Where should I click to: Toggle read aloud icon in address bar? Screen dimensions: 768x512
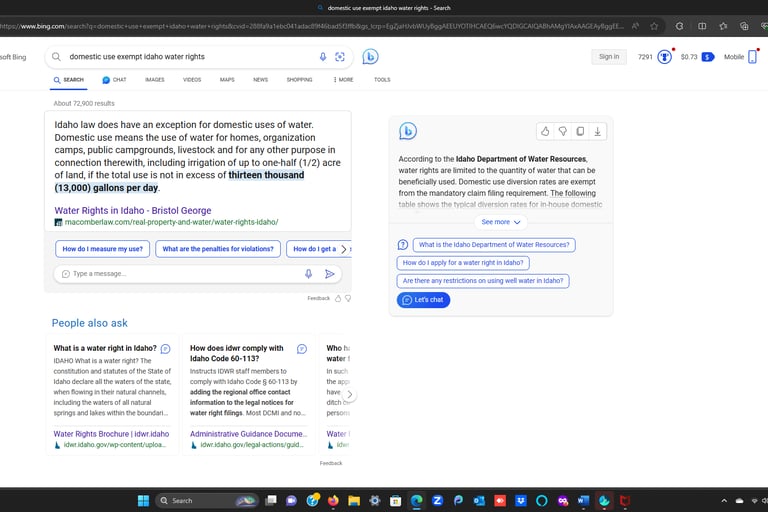635,26
